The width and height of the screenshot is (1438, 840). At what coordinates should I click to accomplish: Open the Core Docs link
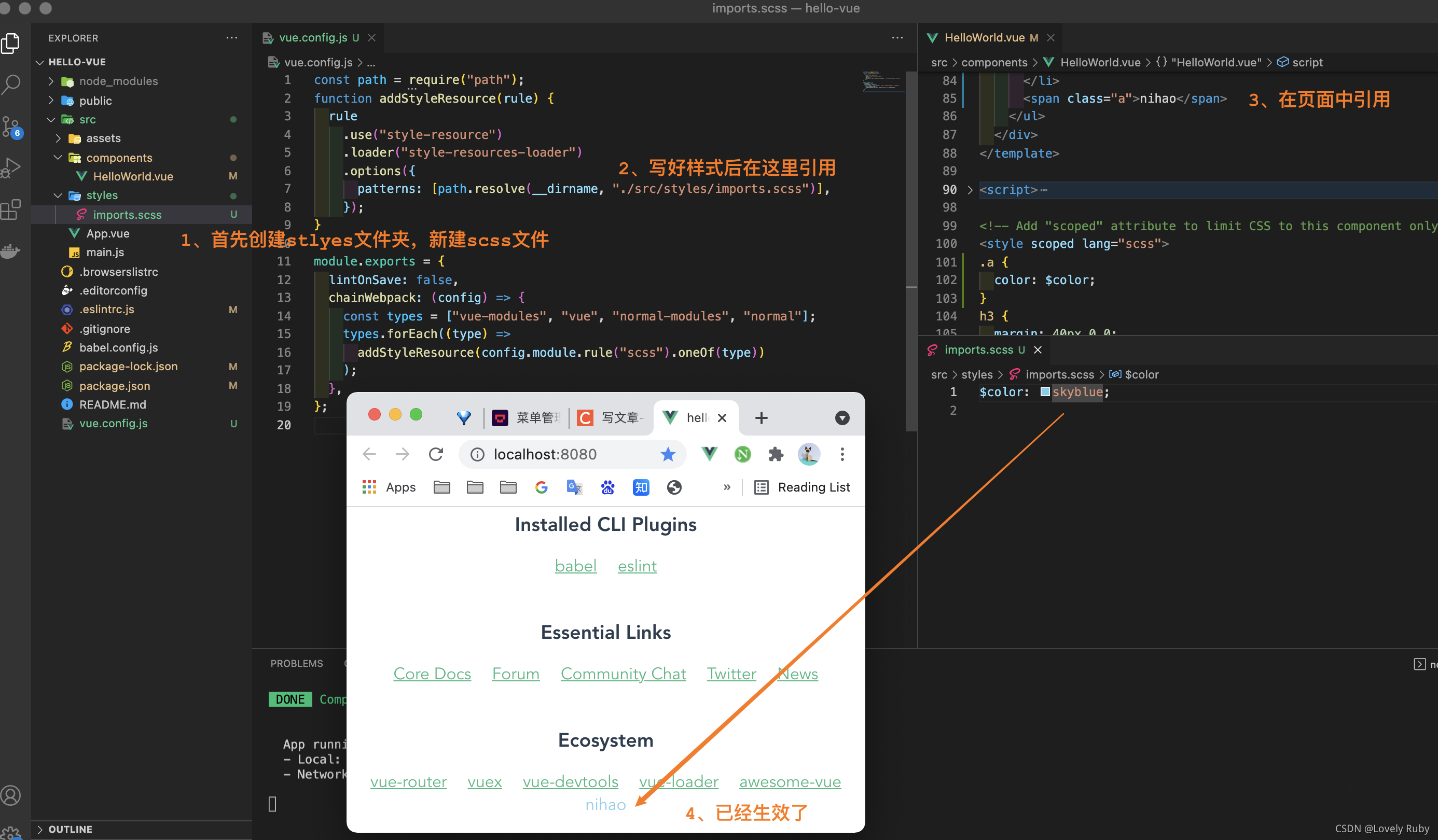pos(432,674)
